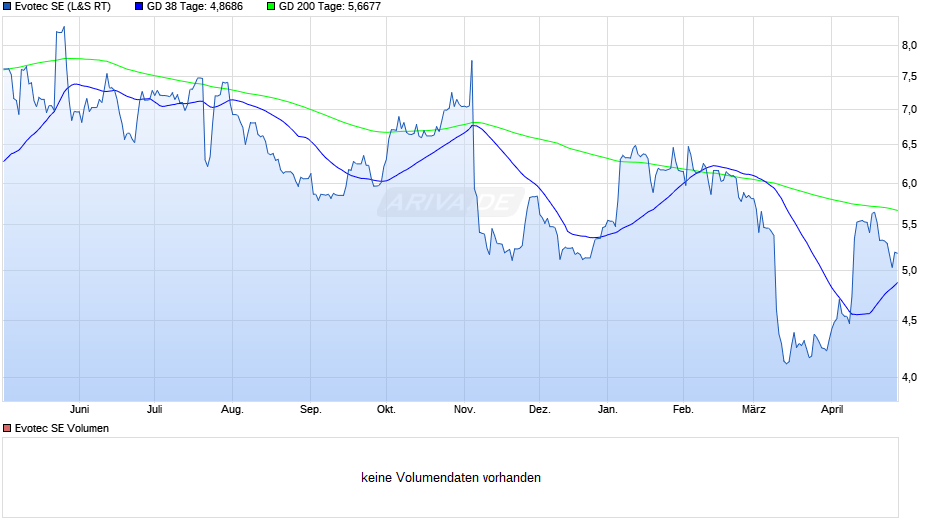
Task: Click the 7,0 price axis value
Action: [909, 110]
